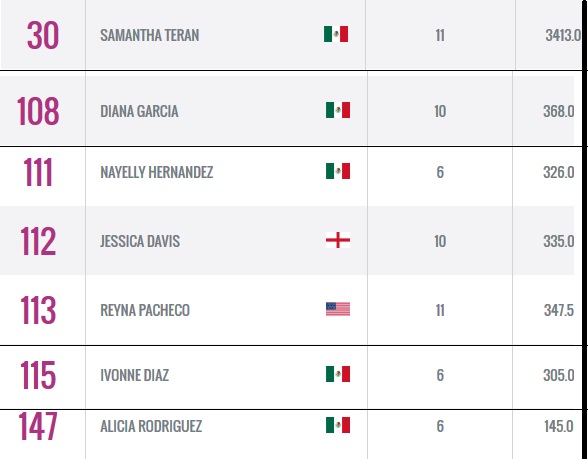The width and height of the screenshot is (588, 459).
Task: Open the Ivonne Diaz player entry
Action: (x=134, y=375)
